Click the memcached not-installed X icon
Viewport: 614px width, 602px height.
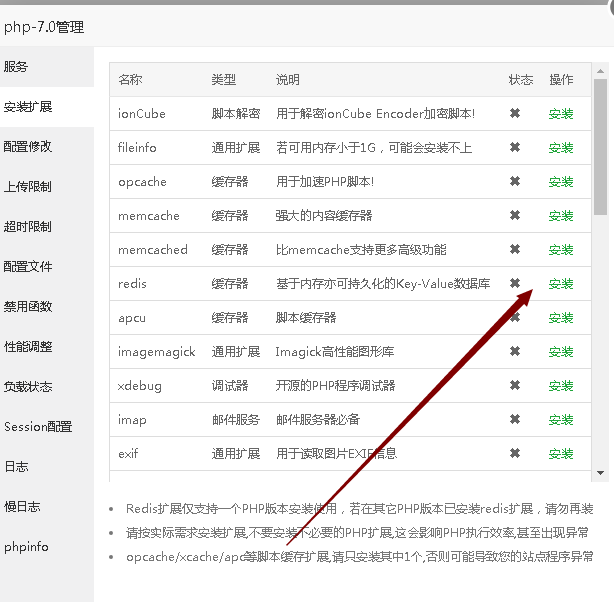click(515, 250)
